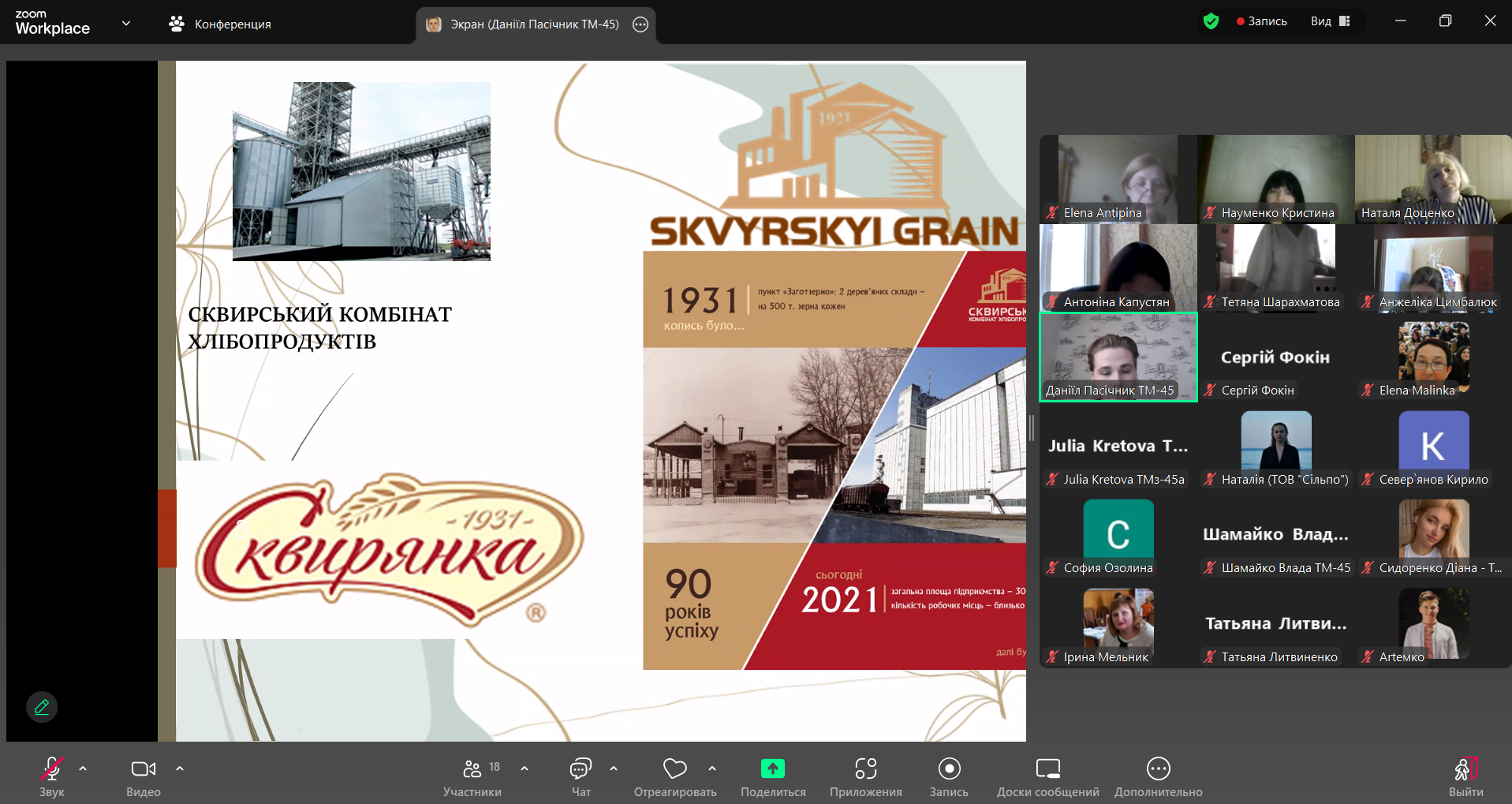The height and width of the screenshot is (804, 1512).
Task: Open shared screen options ellipsis in tab
Action: point(640,24)
